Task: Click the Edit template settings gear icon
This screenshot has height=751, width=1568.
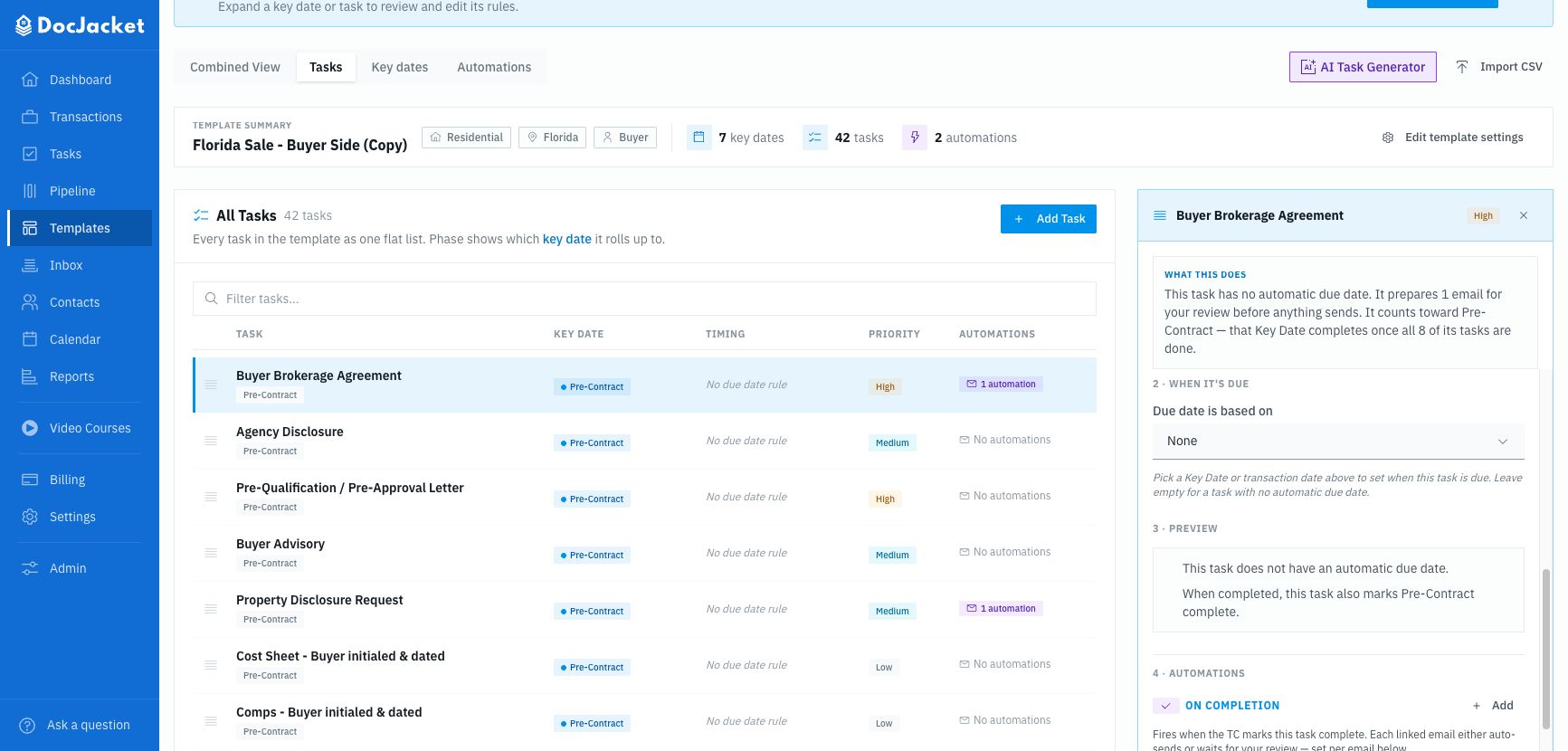Action: coord(1388,138)
